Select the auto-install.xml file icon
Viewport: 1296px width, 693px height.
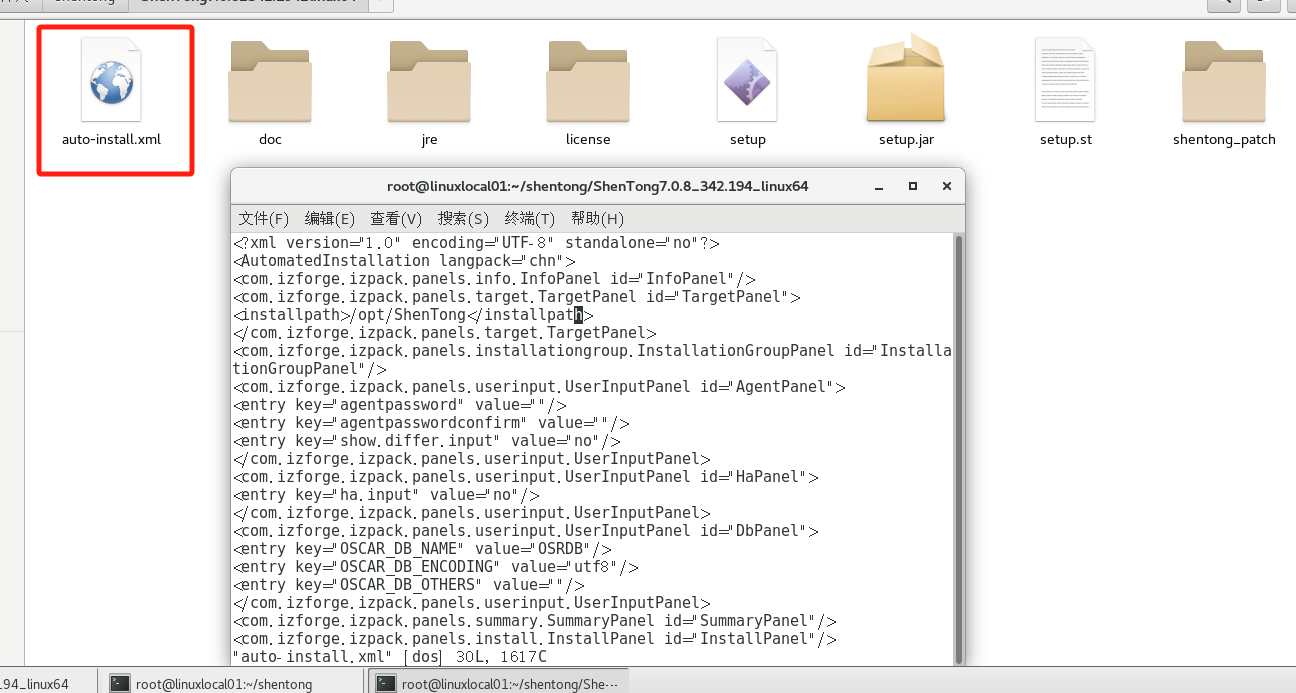111,79
